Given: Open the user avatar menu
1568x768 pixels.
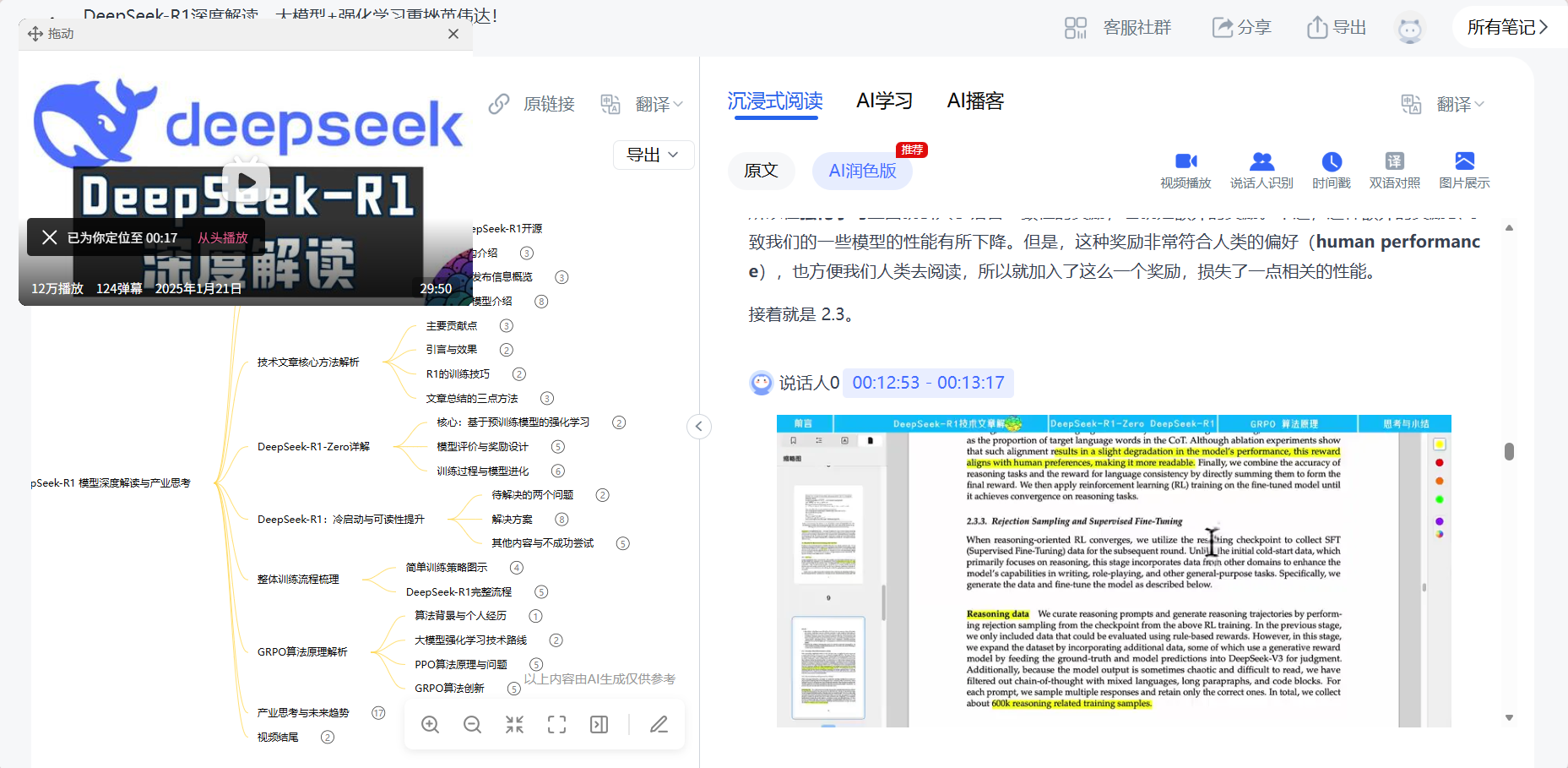Looking at the screenshot, I should click(x=1410, y=29).
